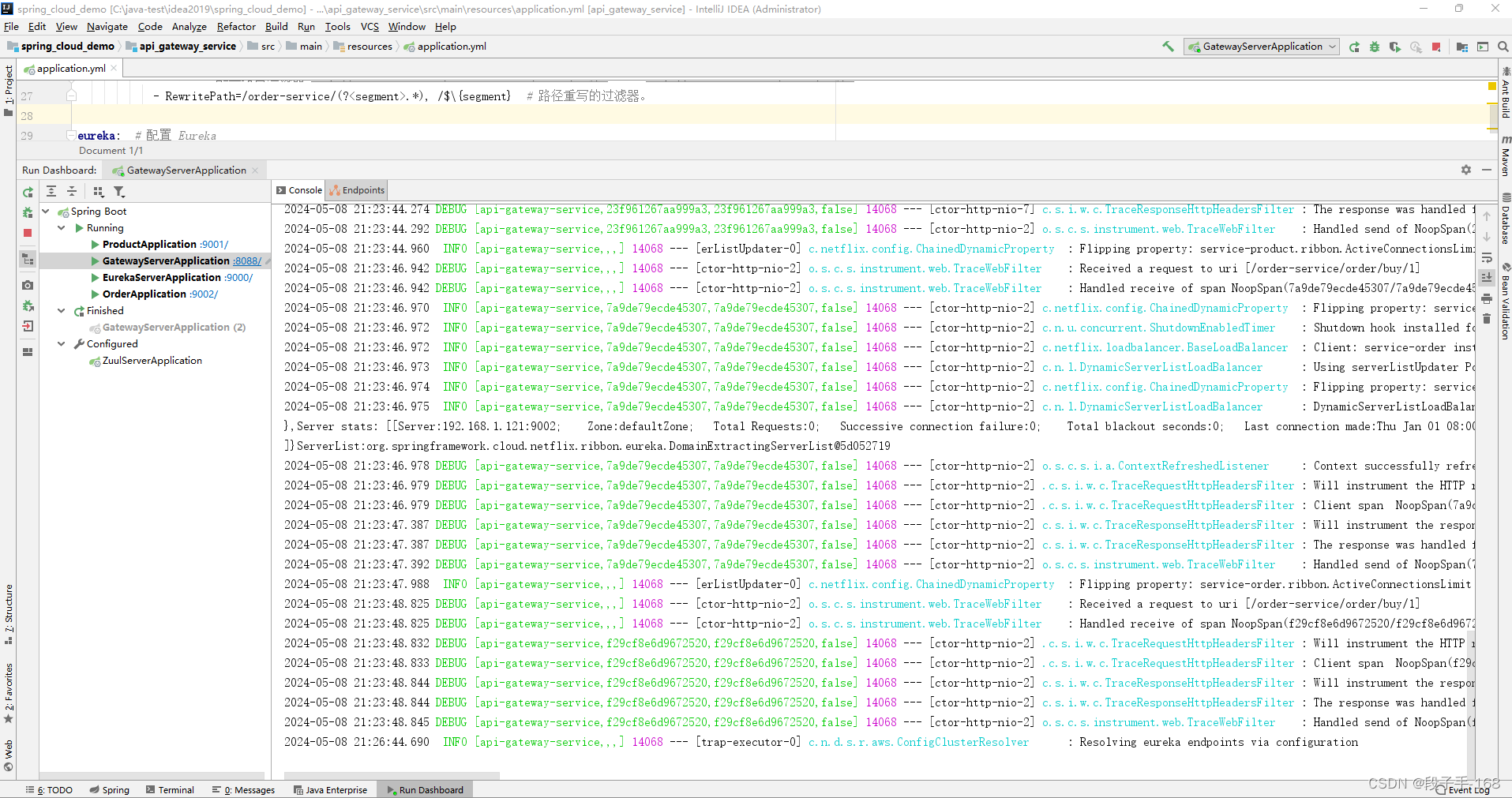Viewport: 1512px width, 798px height.
Task: Click the Ant Build spider icon
Action: tap(1506, 71)
